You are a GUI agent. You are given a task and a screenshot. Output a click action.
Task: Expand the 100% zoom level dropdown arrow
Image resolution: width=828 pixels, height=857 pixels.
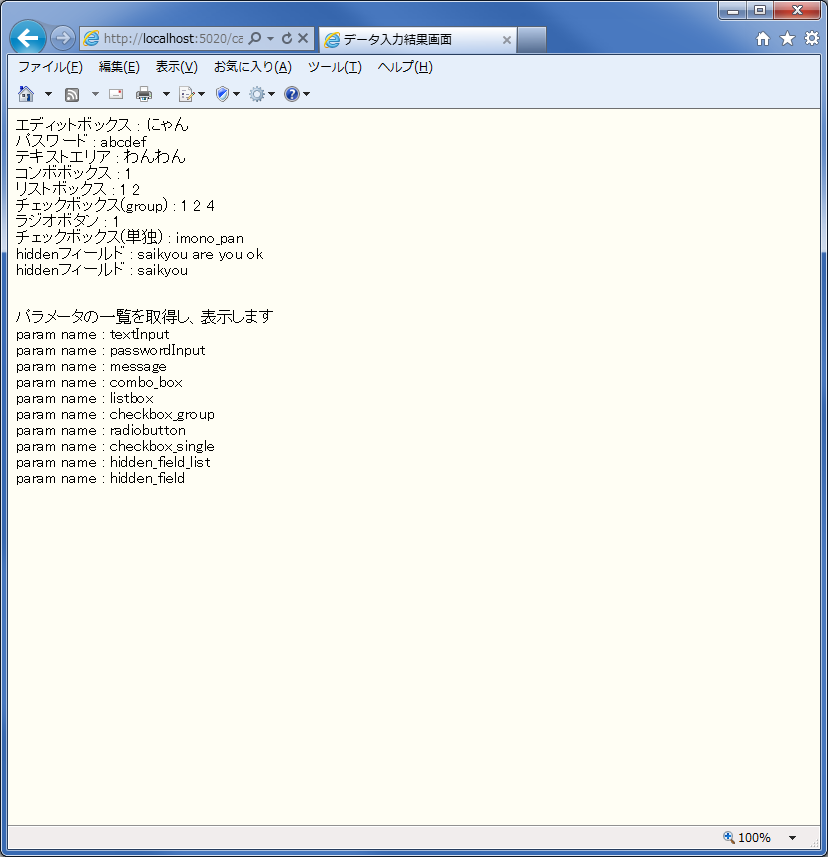[x=792, y=837]
